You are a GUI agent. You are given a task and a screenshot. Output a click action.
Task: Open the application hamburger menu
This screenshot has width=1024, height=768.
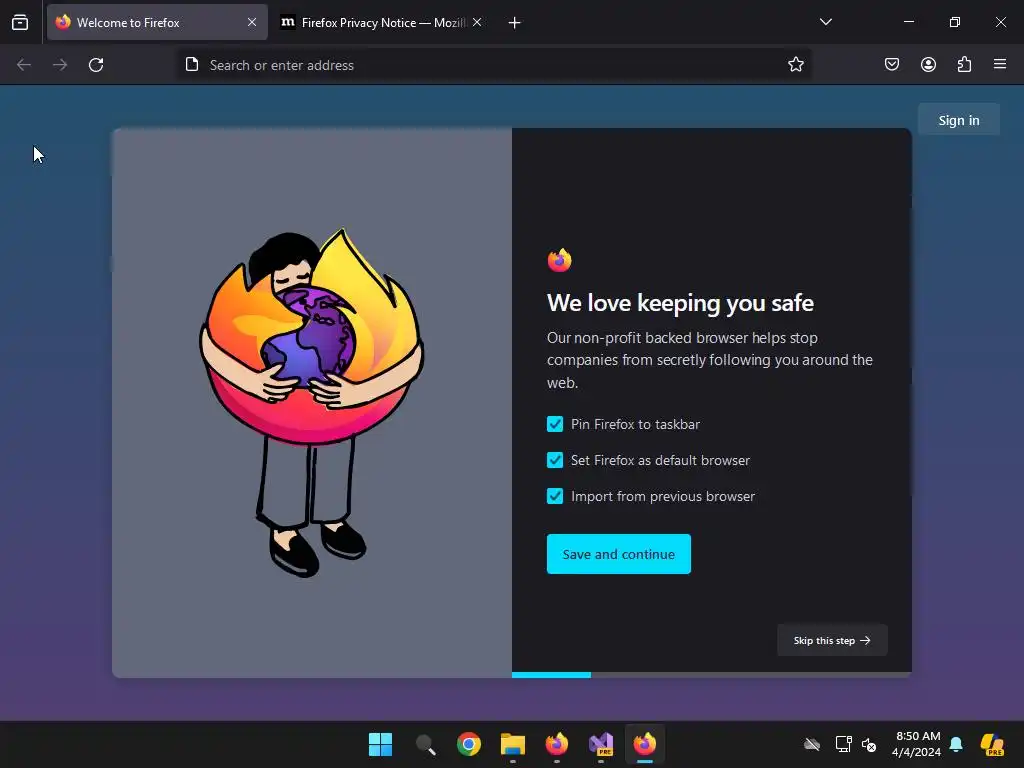point(1000,64)
